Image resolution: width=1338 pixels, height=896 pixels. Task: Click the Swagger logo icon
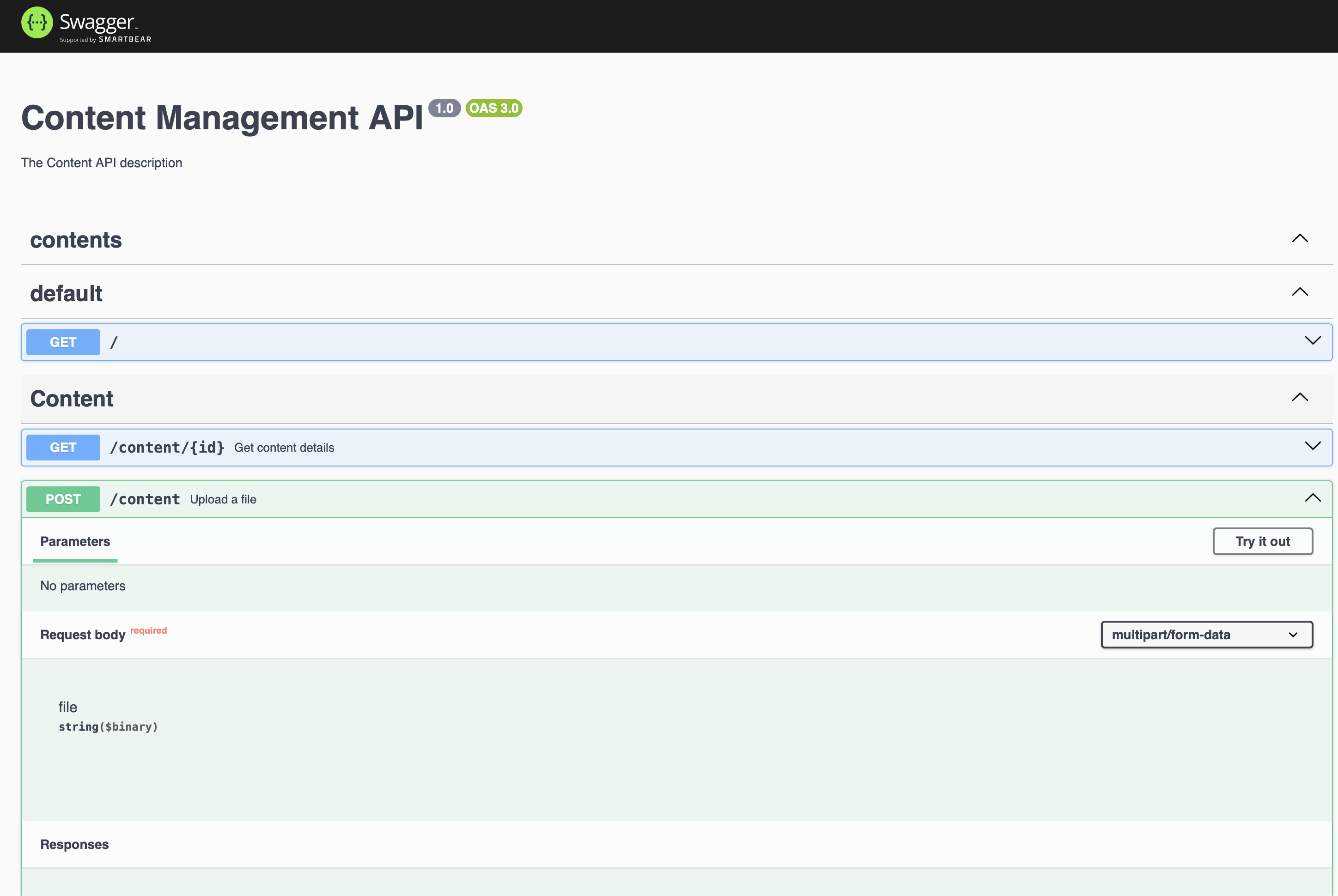pyautogui.click(x=36, y=23)
